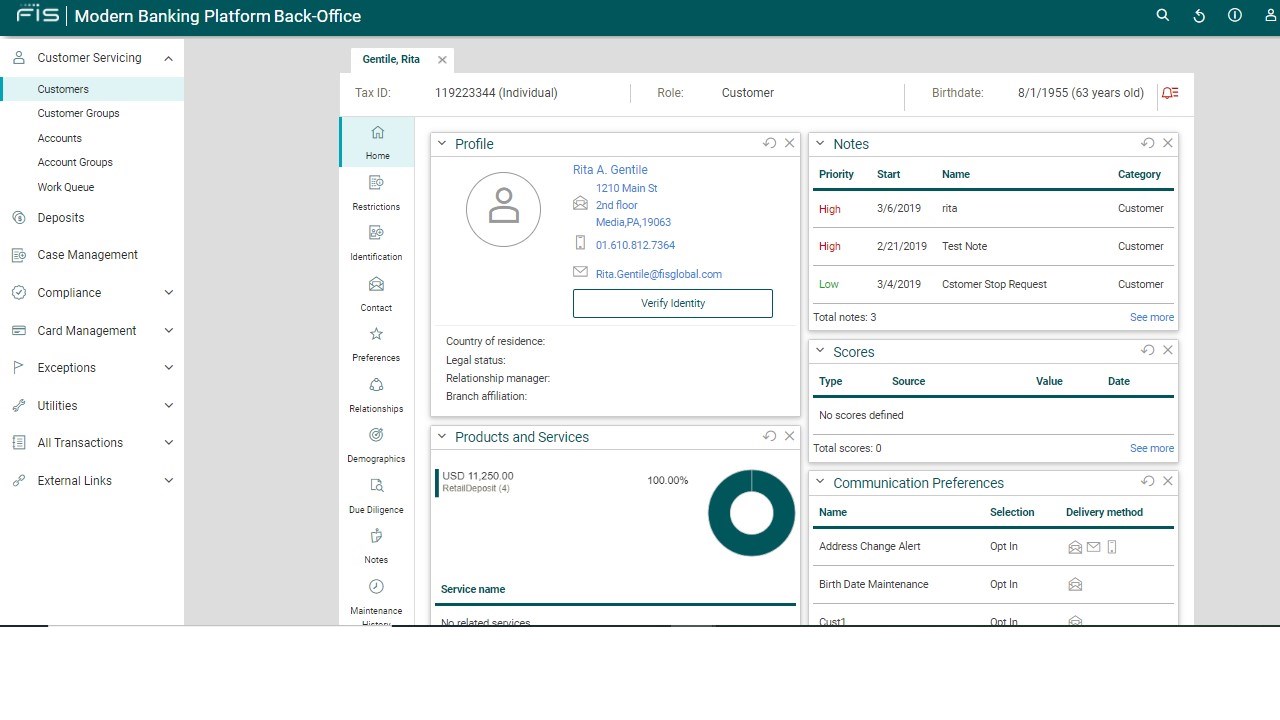The height and width of the screenshot is (720, 1280).
Task: Click the Verify Identity button
Action: point(673,303)
